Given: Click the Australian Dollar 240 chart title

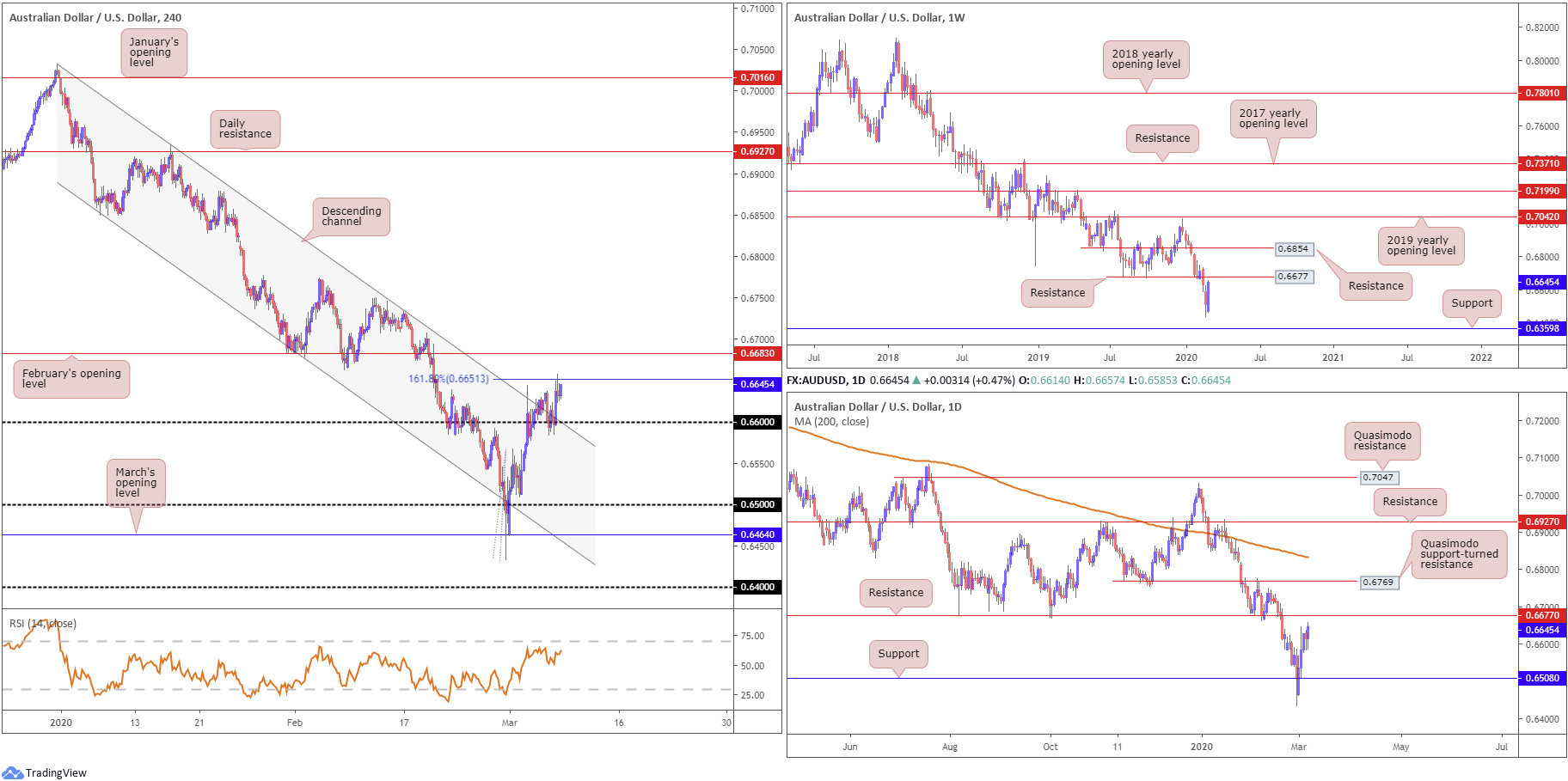Looking at the screenshot, I should pyautogui.click(x=95, y=18).
